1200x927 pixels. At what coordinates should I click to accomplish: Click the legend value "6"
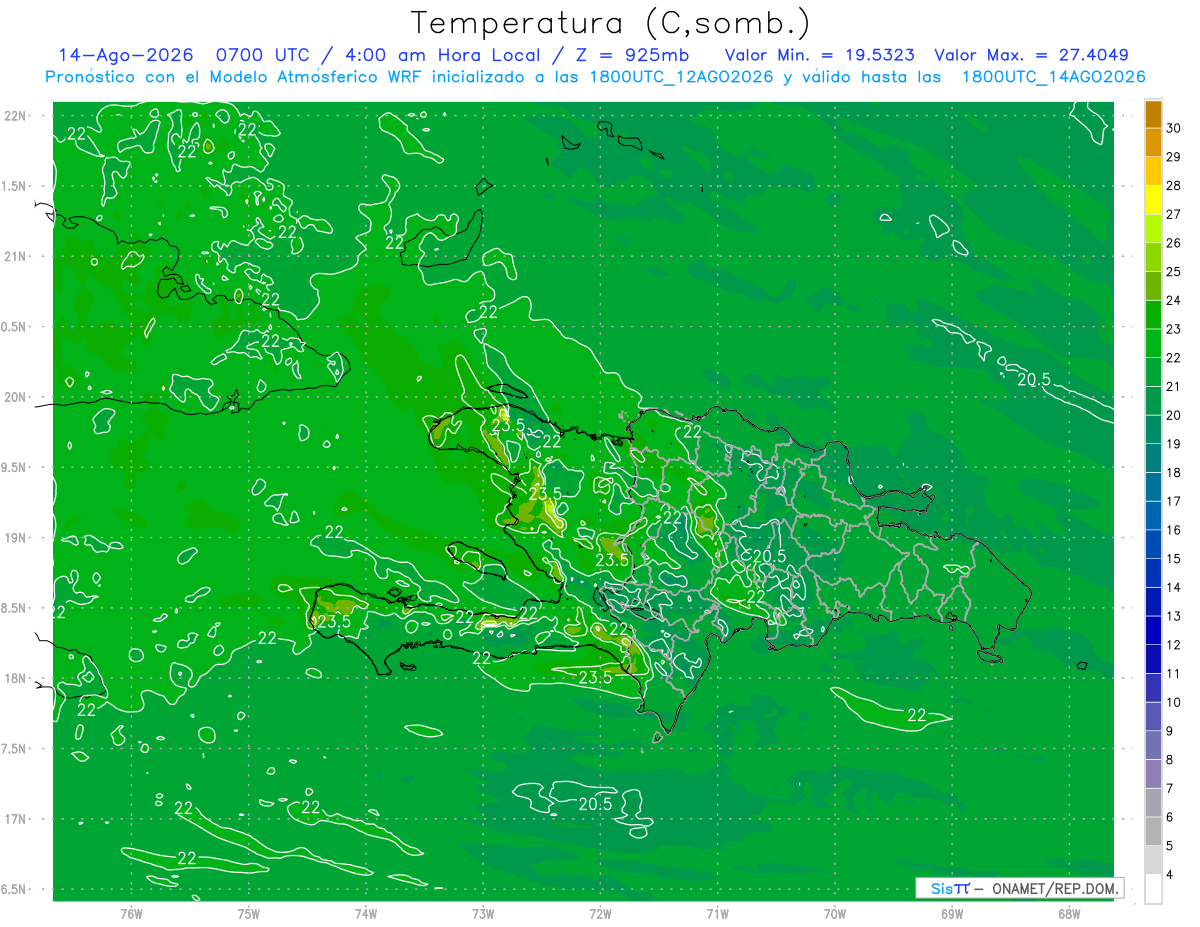pyautogui.click(x=1171, y=817)
